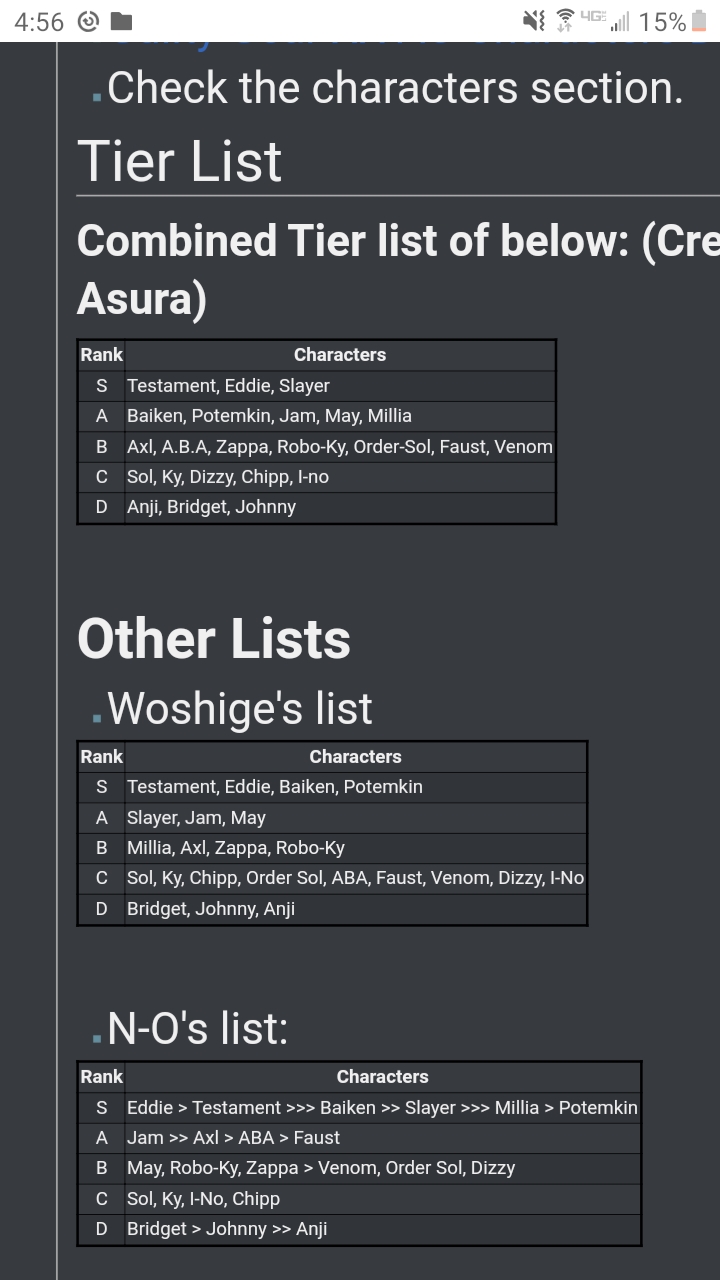Viewport: 720px width, 1280px height.
Task: Tap 'Anji, Bridget, Johnny' D rank row
Action: pyautogui.click(x=316, y=507)
